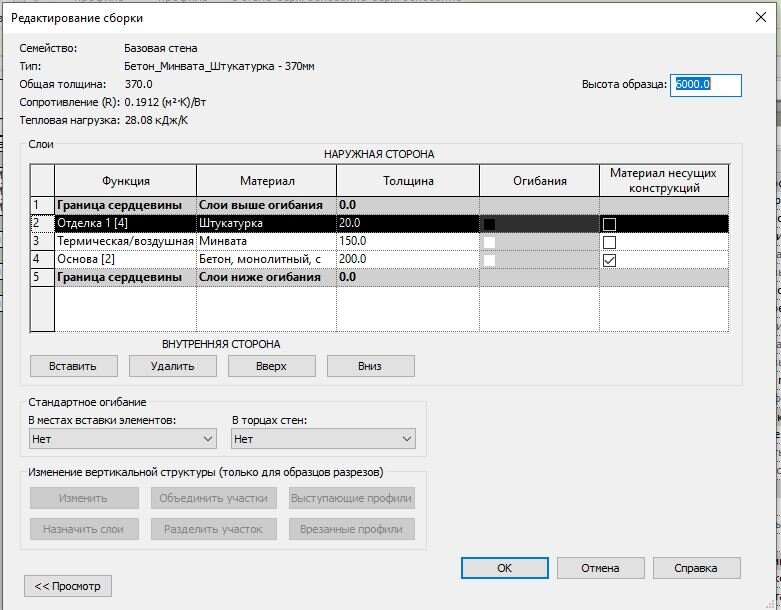The width and height of the screenshot is (781, 610).
Task: Collapse preview with << Просмотр button
Action: [x=68, y=586]
